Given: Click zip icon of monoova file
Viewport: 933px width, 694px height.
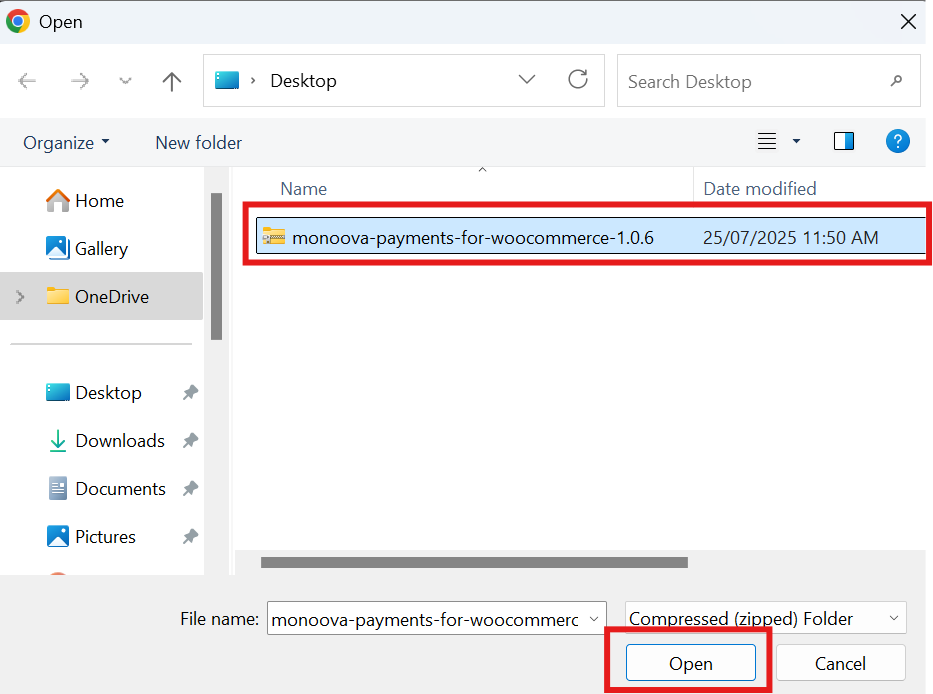Looking at the screenshot, I should pos(274,237).
